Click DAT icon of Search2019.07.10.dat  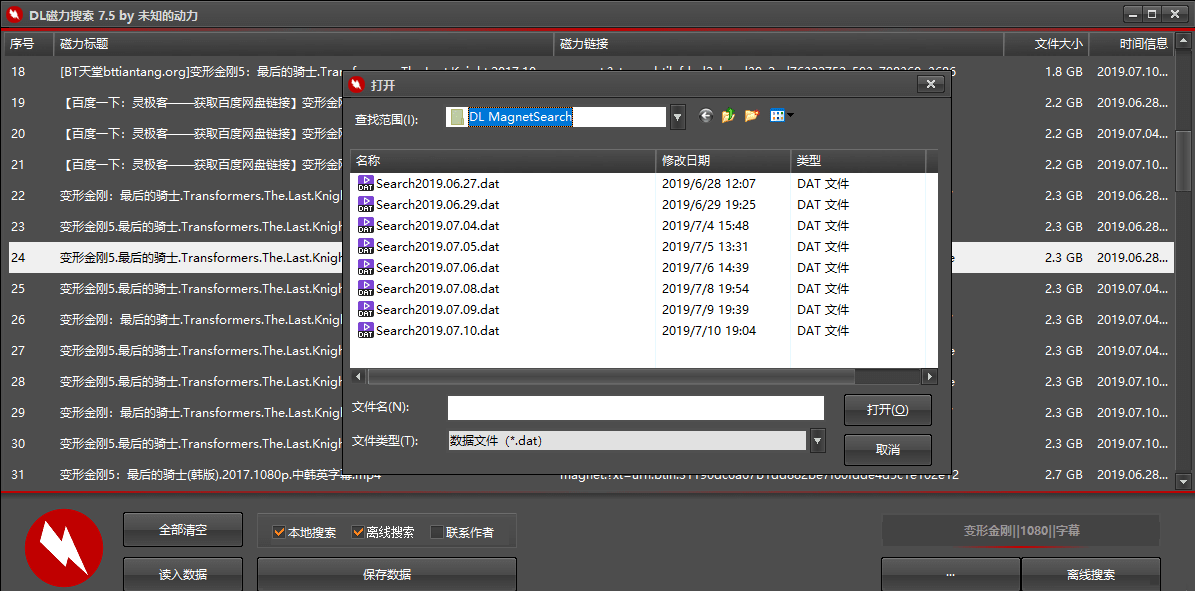[x=366, y=330]
